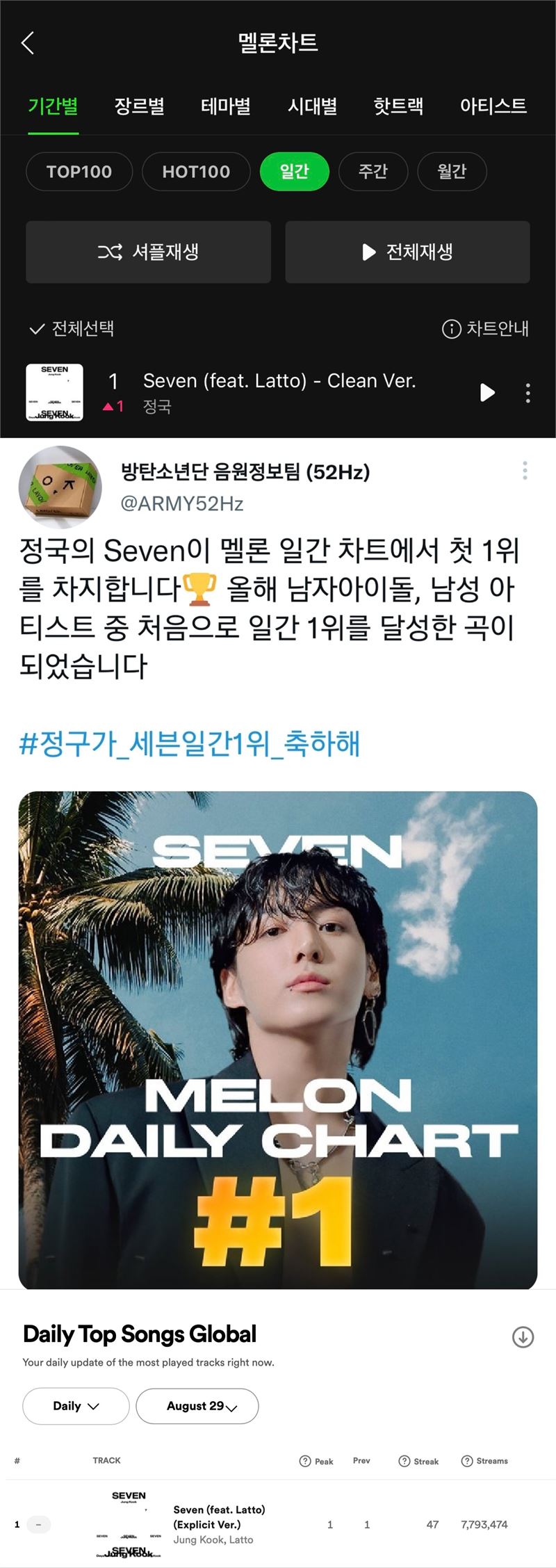Open the August 29 date dropdown
The image size is (556, 1568).
coord(197,1406)
